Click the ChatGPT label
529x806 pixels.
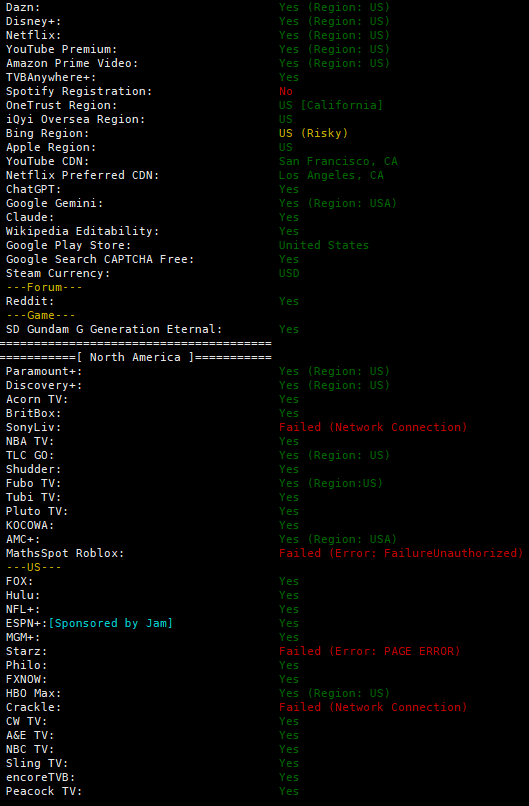pyautogui.click(x=33, y=190)
